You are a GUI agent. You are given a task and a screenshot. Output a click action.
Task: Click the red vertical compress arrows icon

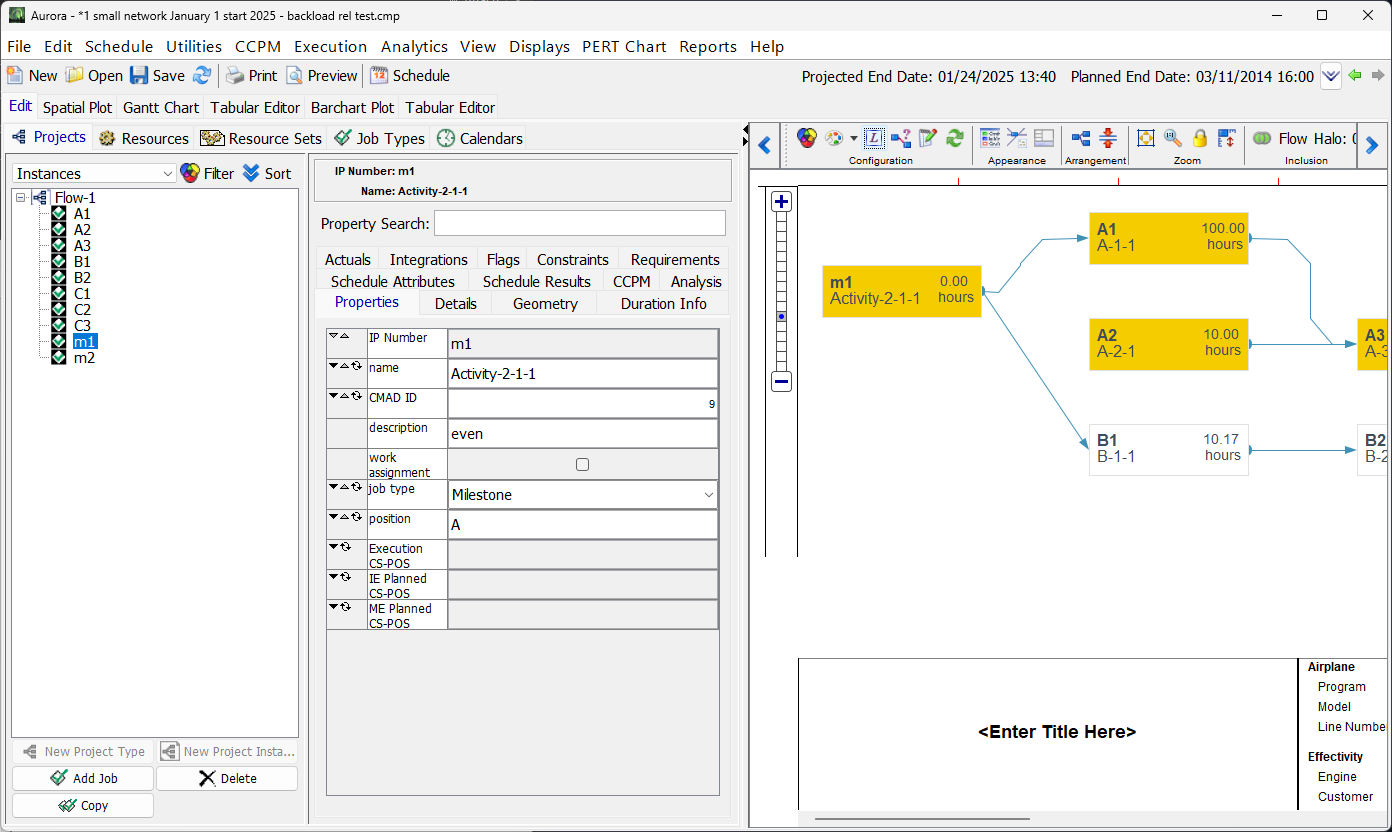pos(1108,139)
